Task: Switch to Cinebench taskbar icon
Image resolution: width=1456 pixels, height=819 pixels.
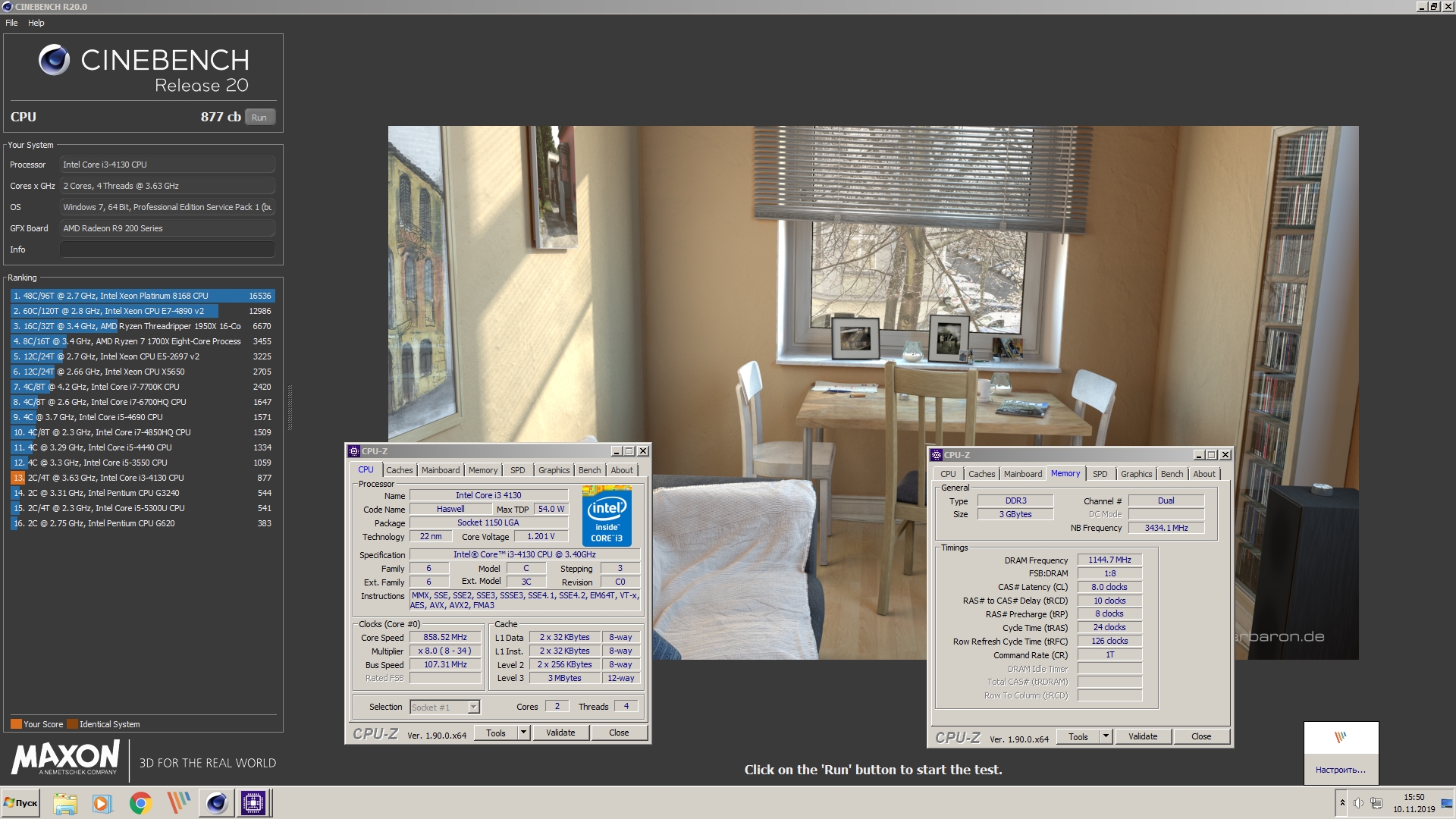Action: click(x=216, y=803)
